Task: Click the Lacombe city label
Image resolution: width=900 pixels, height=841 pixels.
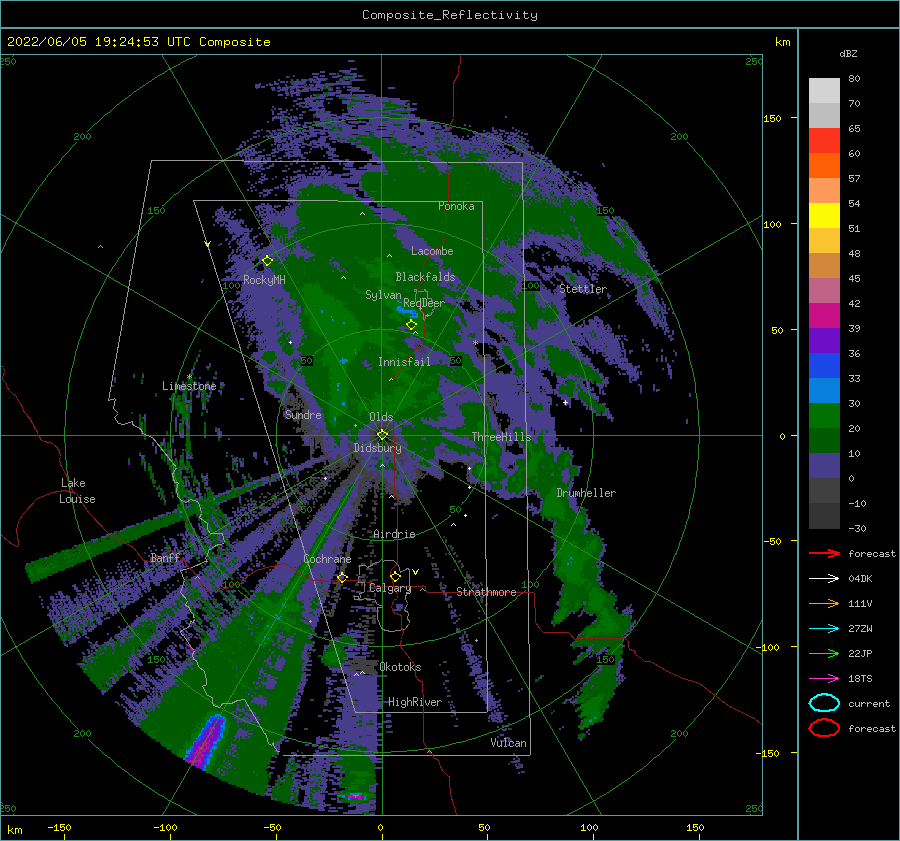Action: (432, 251)
